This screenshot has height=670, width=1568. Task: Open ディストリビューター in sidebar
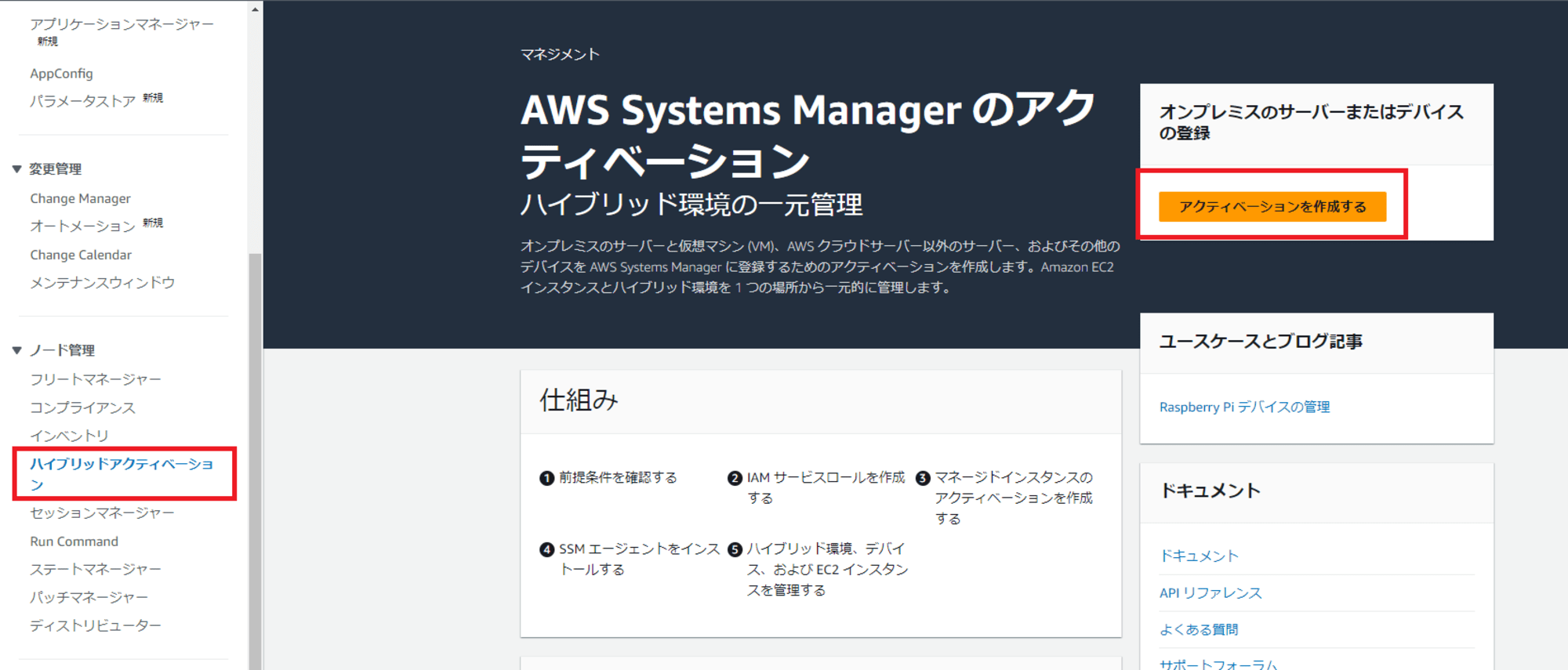tap(96, 626)
